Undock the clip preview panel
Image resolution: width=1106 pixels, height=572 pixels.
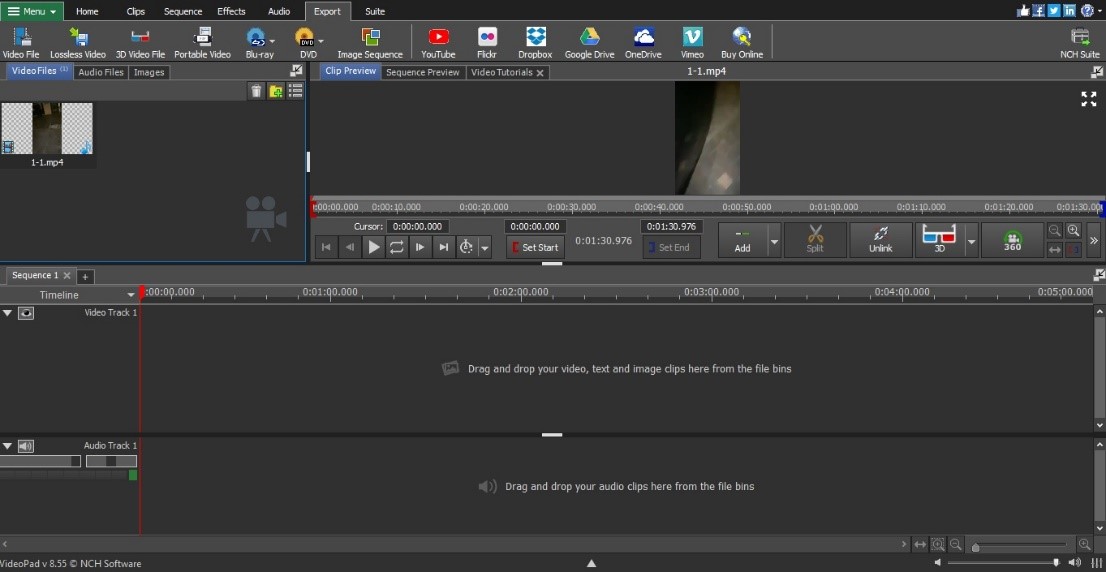(x=1097, y=72)
